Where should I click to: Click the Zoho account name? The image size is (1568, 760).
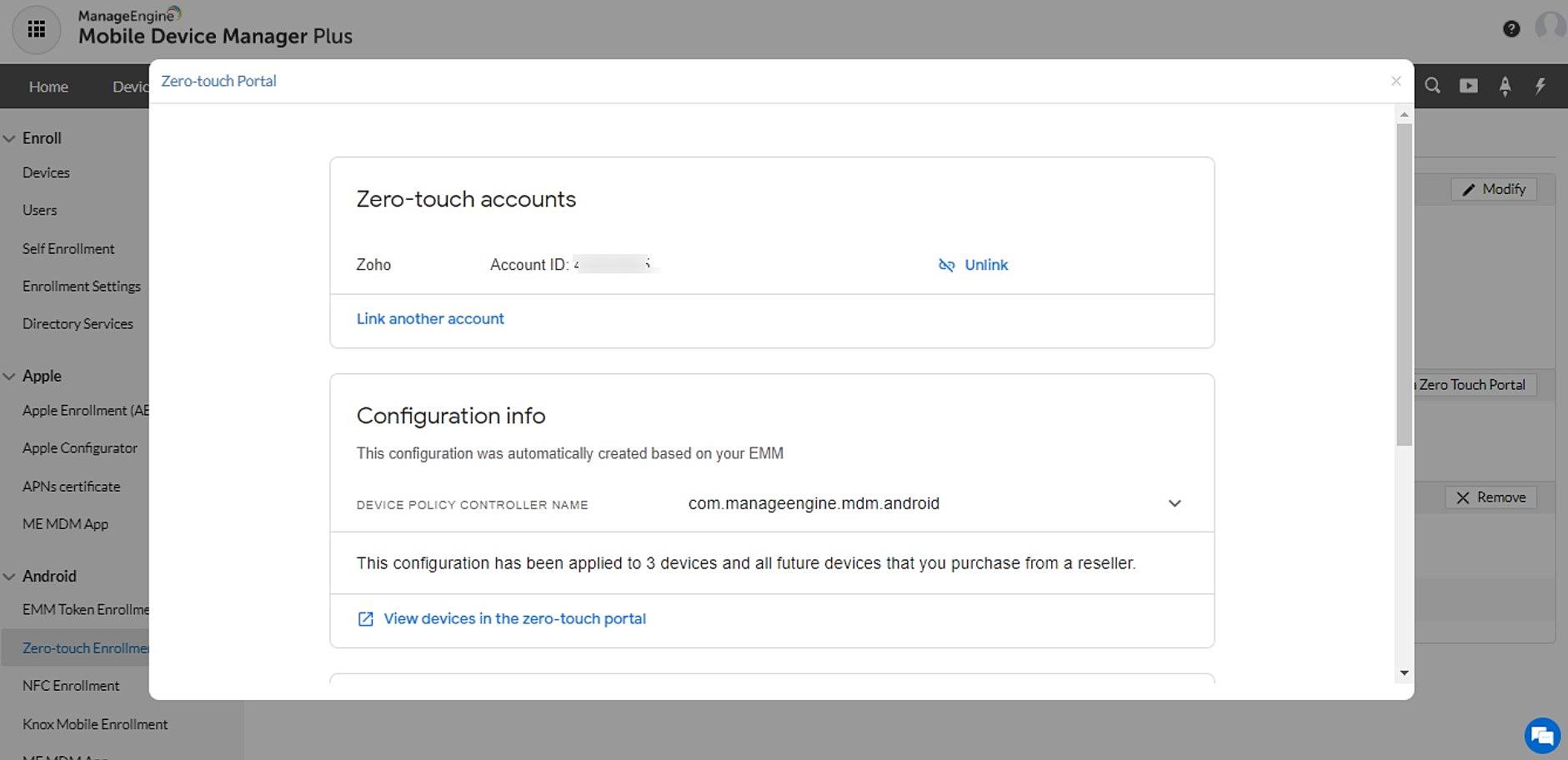[373, 265]
